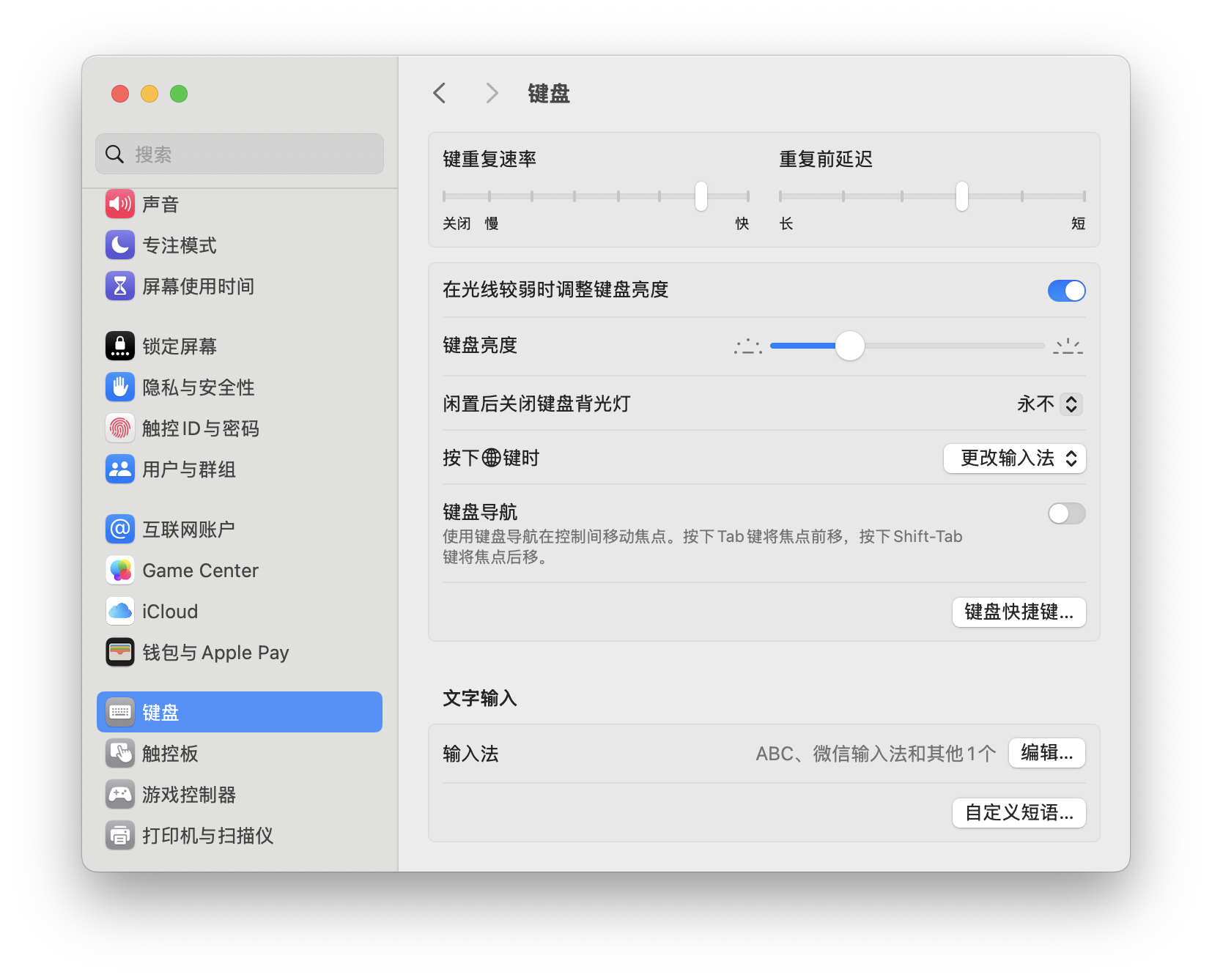Click the 钱包与 Apple Pay icon
The height and width of the screenshot is (980, 1212).
tap(119, 653)
